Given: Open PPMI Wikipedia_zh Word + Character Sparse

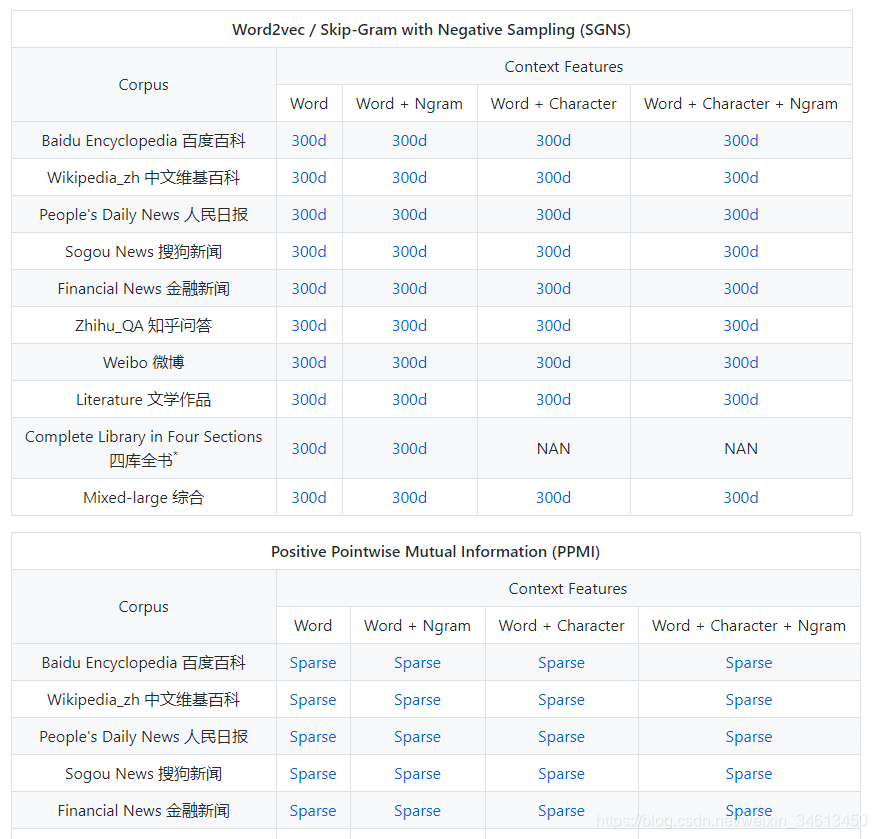Looking at the screenshot, I should click(562, 700).
